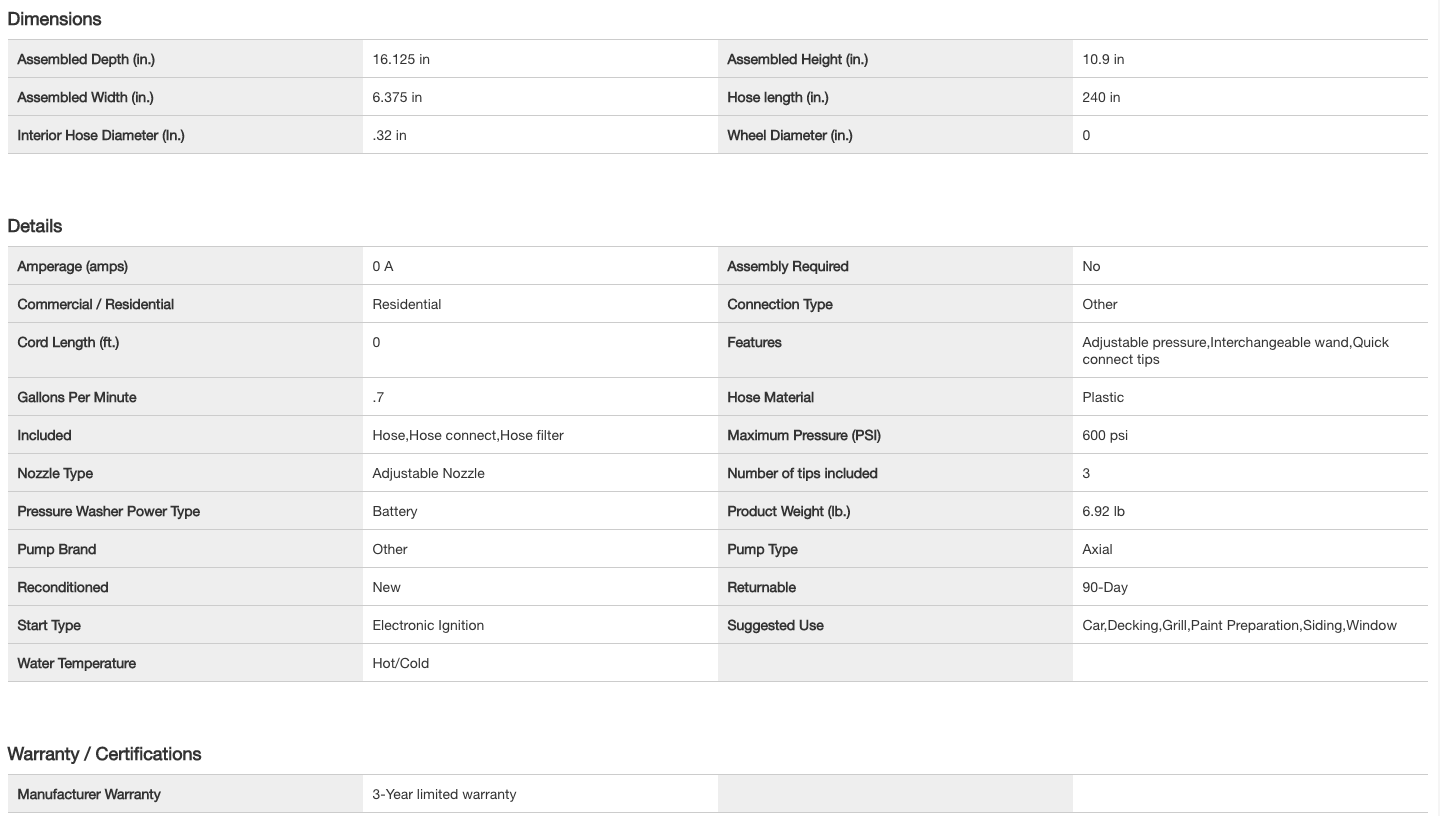The height and width of the screenshot is (816, 1440).
Task: Click the 240 in hose length value
Action: [1101, 97]
